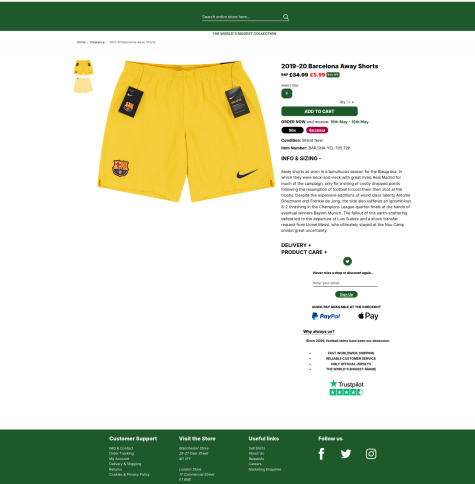Screen dimensions: 475x484
Task: Open the Instagram profile icon
Action: point(371,454)
